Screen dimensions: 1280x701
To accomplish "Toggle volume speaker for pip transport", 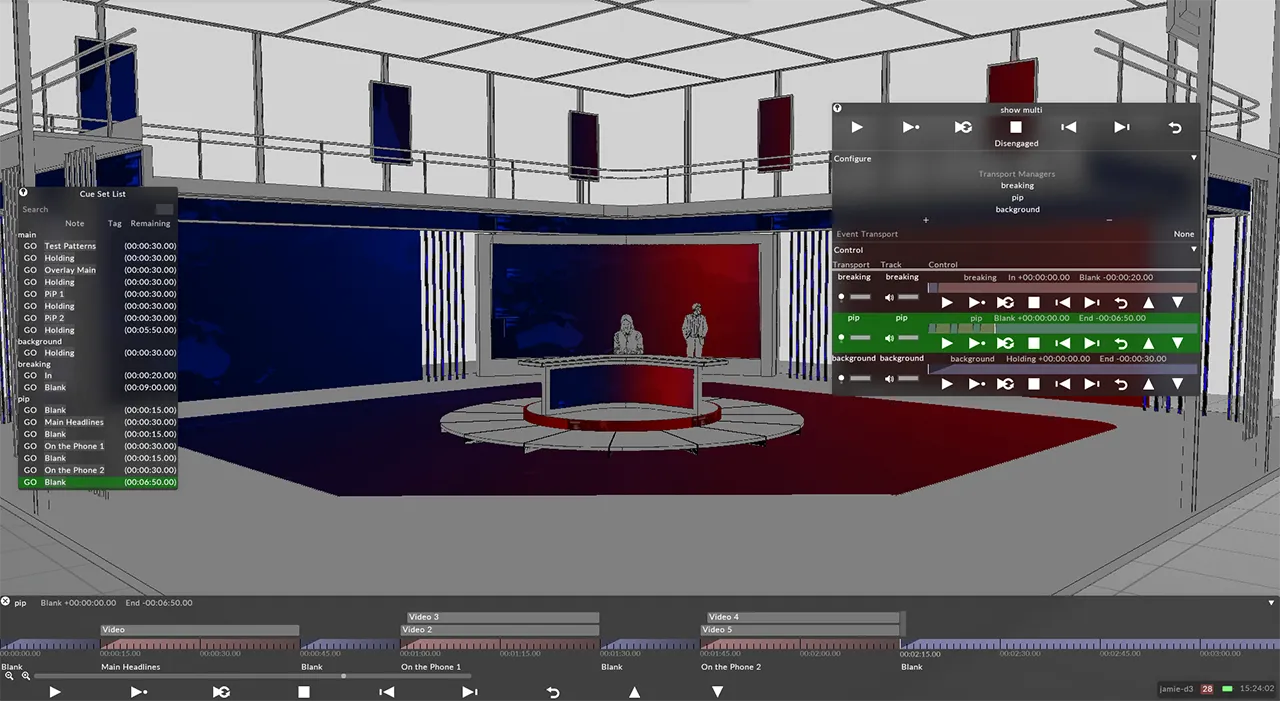I will coord(889,338).
